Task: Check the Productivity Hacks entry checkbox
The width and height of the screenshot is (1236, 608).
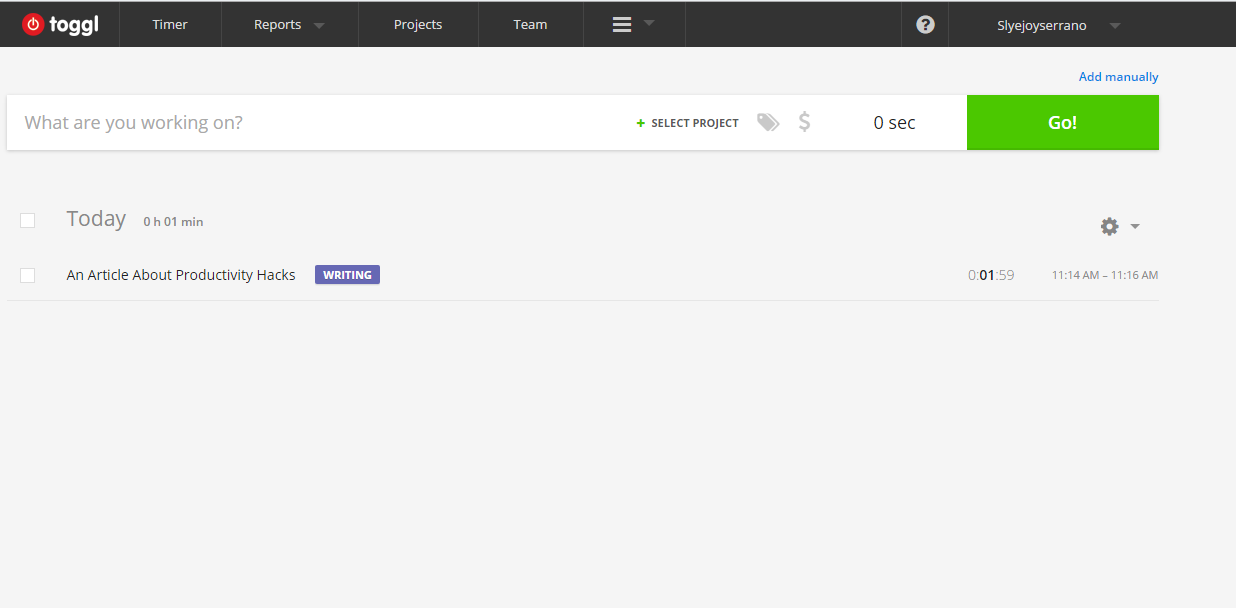Action: tap(27, 275)
